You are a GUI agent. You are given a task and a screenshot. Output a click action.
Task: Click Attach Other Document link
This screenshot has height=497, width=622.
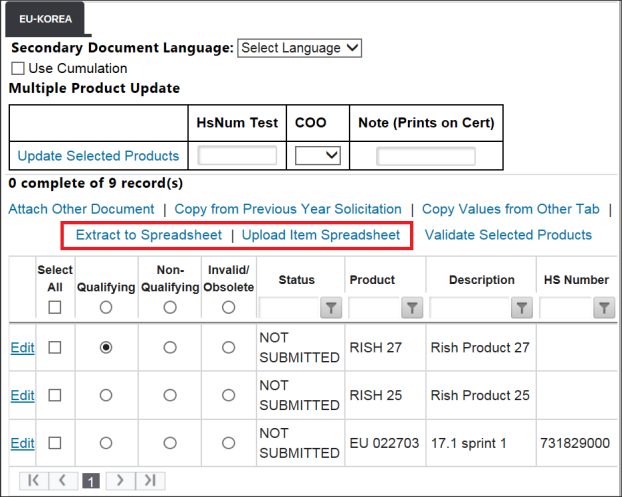(81, 209)
